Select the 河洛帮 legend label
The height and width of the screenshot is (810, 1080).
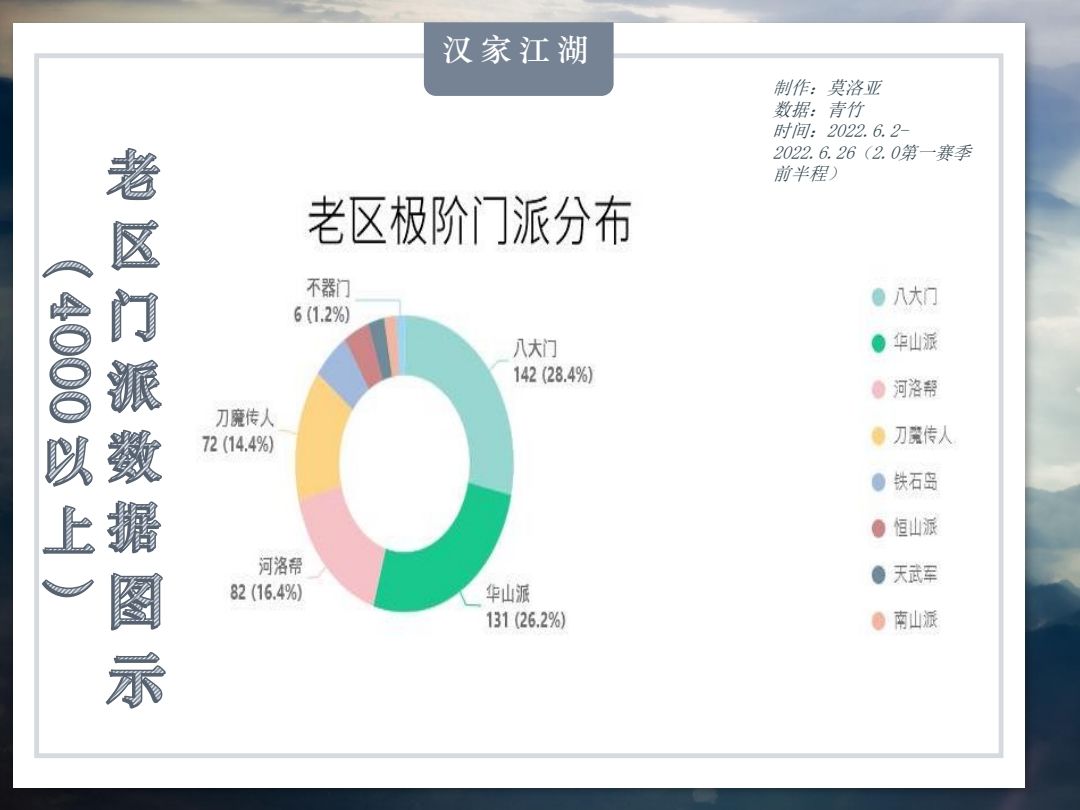pyautogui.click(x=915, y=389)
